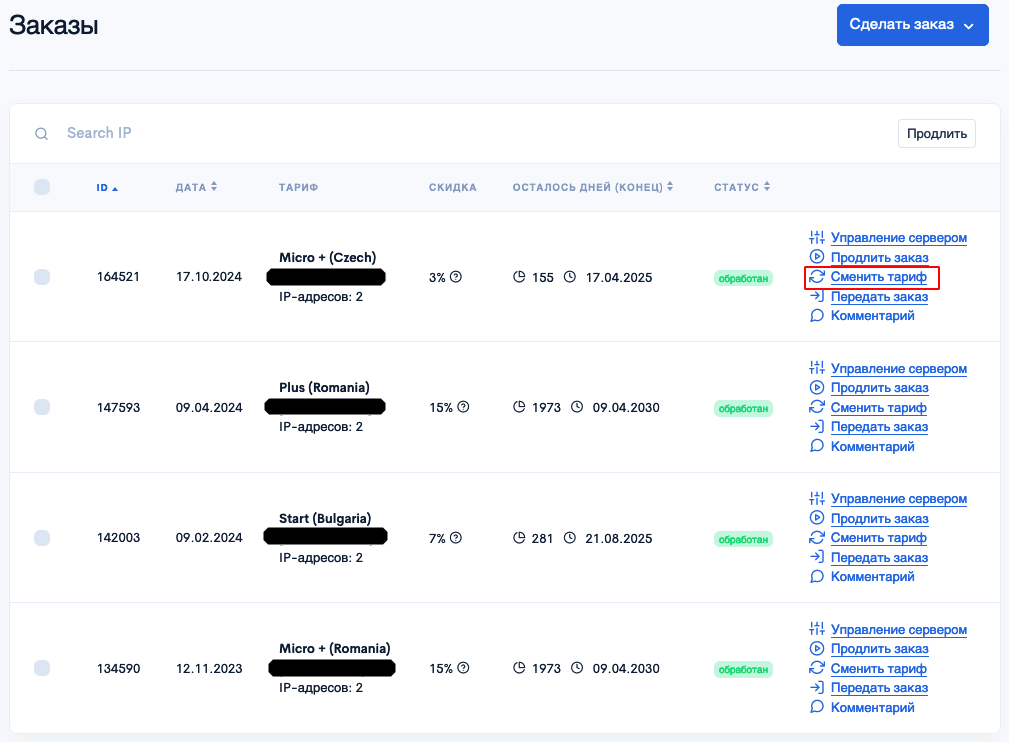Click the extend play icon for order 134590
Screen dimensions: 1009x742
[x=817, y=649]
